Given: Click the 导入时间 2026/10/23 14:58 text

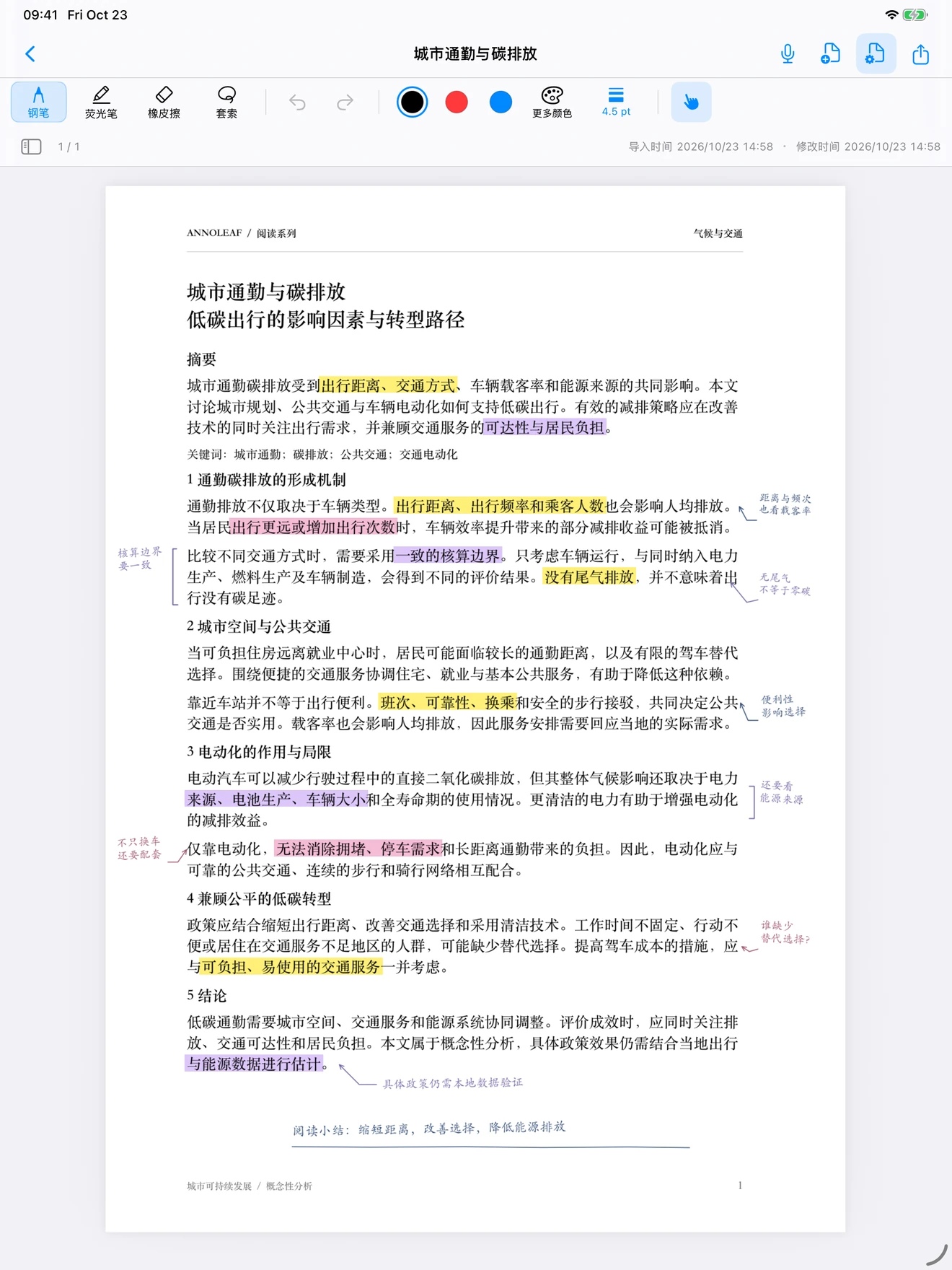Looking at the screenshot, I should [700, 146].
